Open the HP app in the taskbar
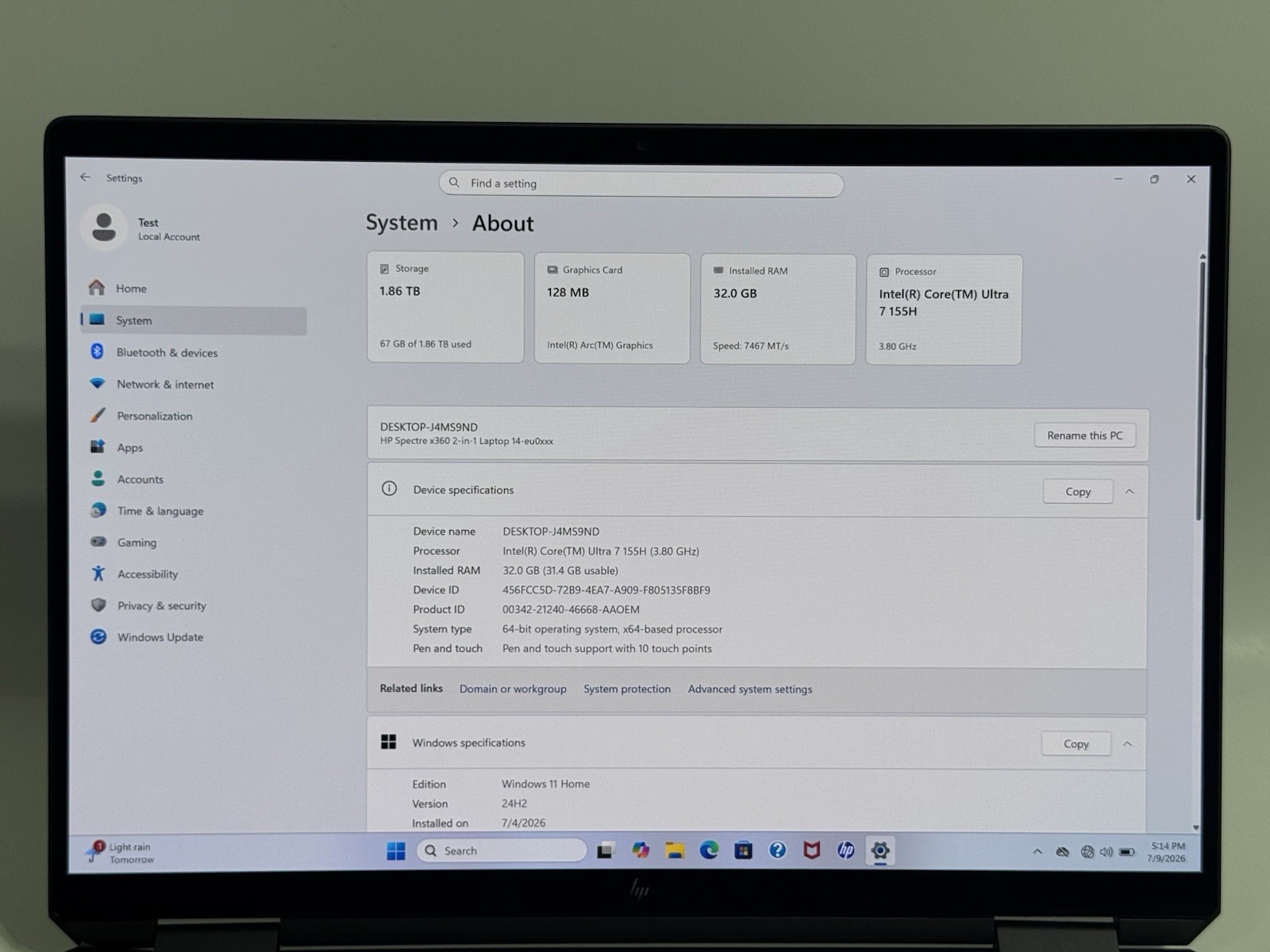This screenshot has height=952, width=1270. pos(845,850)
